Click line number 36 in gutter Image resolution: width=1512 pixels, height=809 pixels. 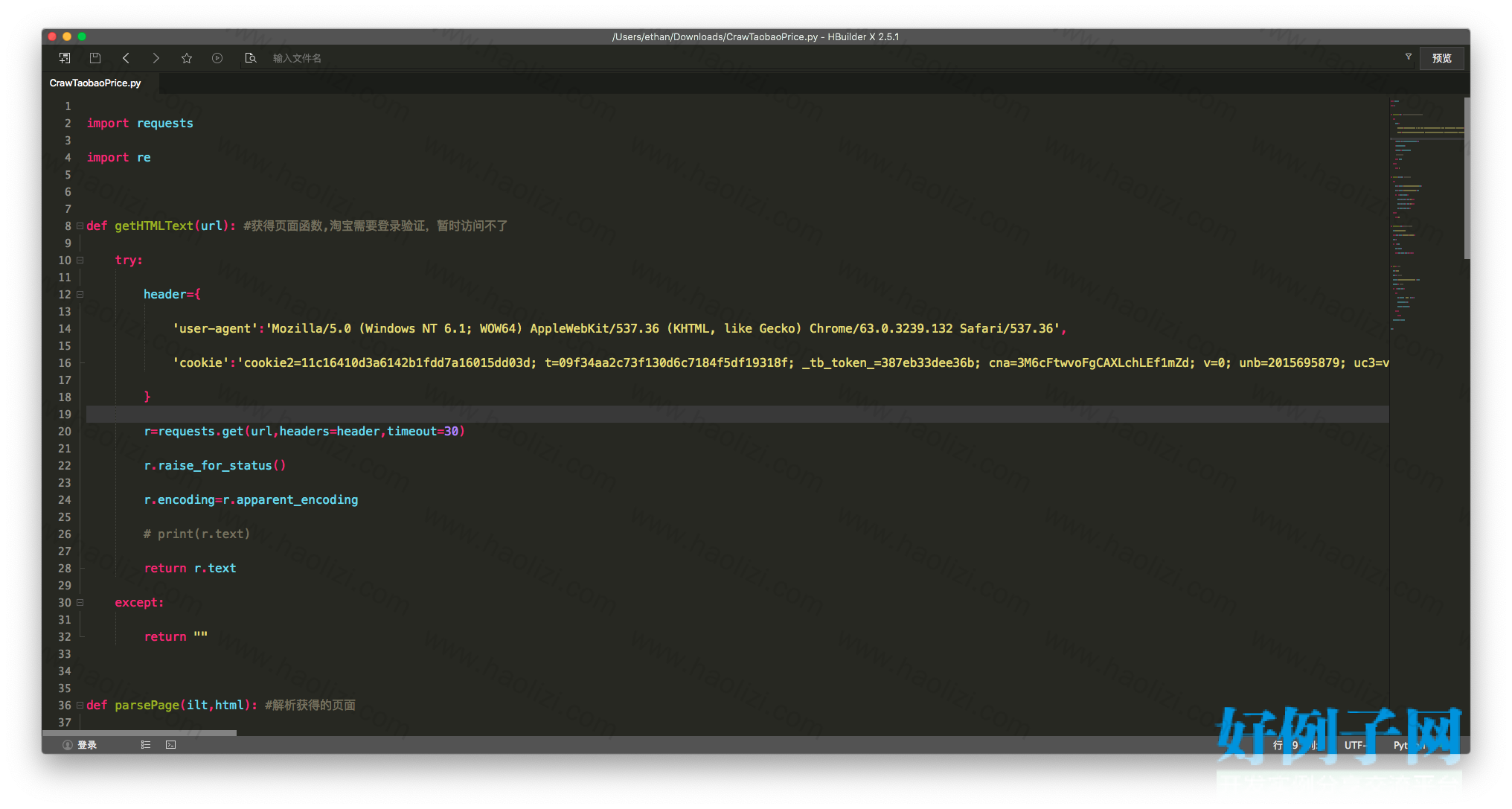pyautogui.click(x=65, y=705)
